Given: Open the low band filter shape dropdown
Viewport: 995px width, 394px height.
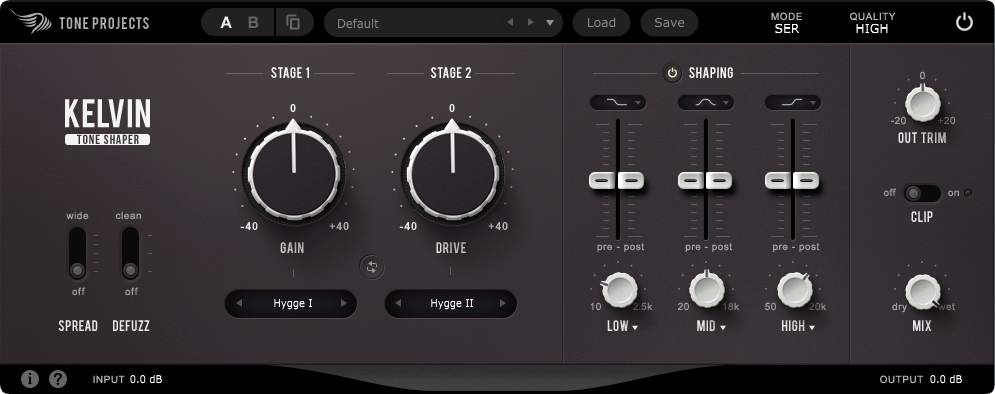Looking at the screenshot, I should pyautogui.click(x=617, y=102).
